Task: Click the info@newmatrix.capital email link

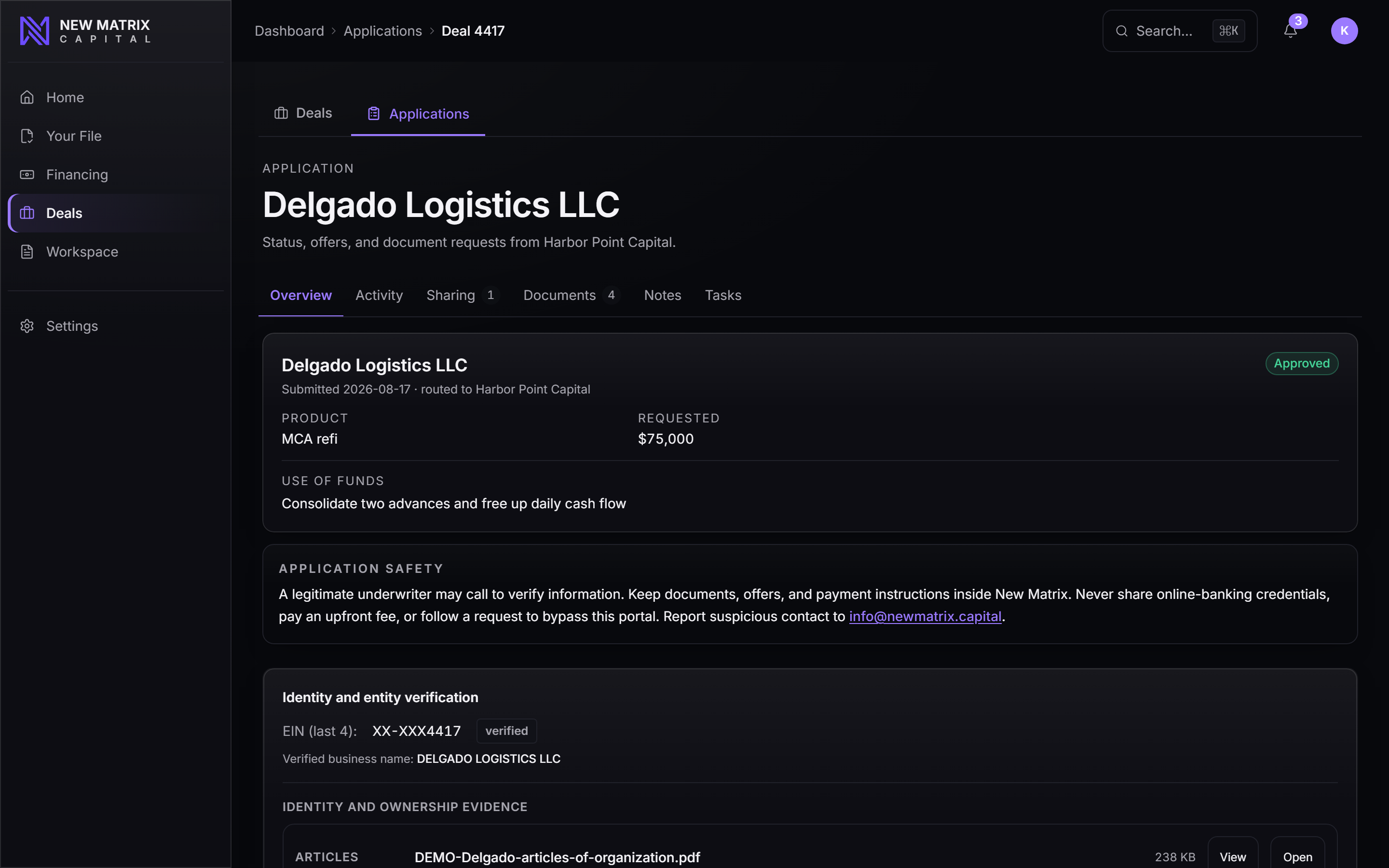Action: 925,617
